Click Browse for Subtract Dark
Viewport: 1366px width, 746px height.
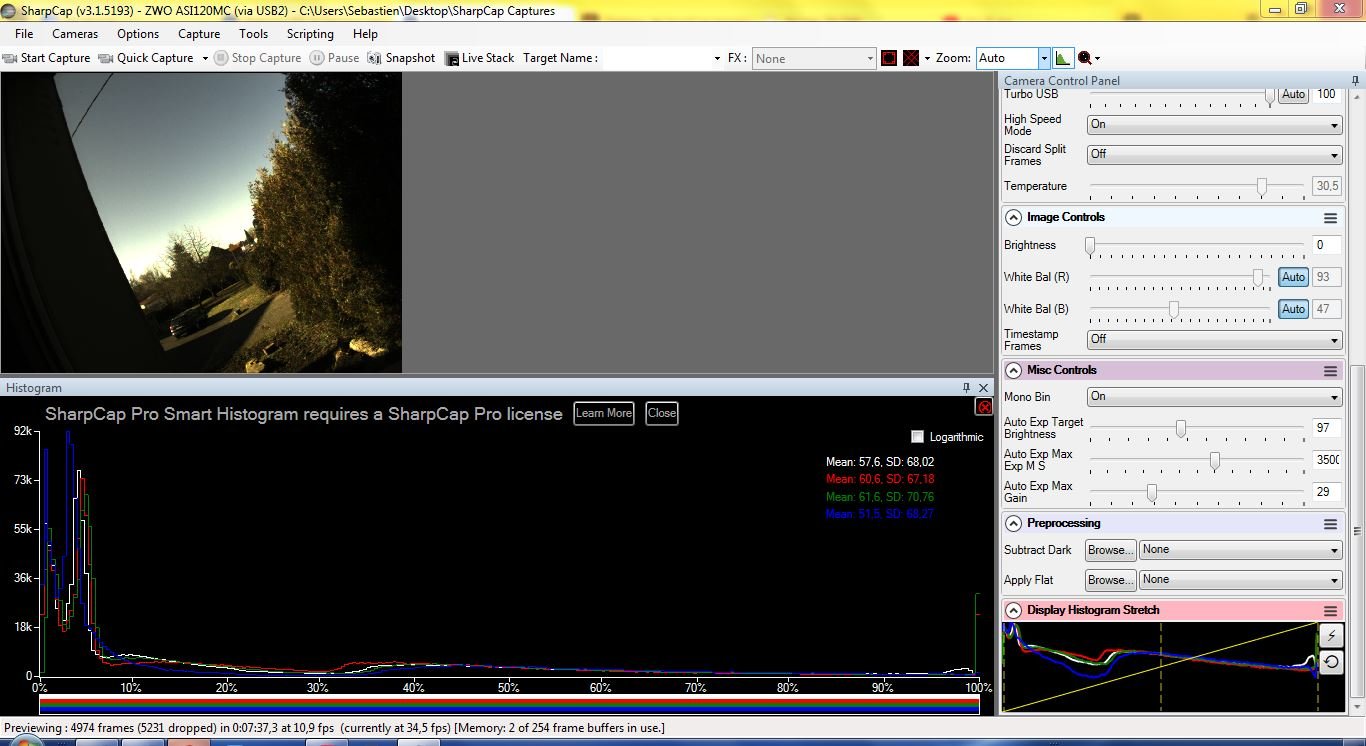pyautogui.click(x=1110, y=550)
